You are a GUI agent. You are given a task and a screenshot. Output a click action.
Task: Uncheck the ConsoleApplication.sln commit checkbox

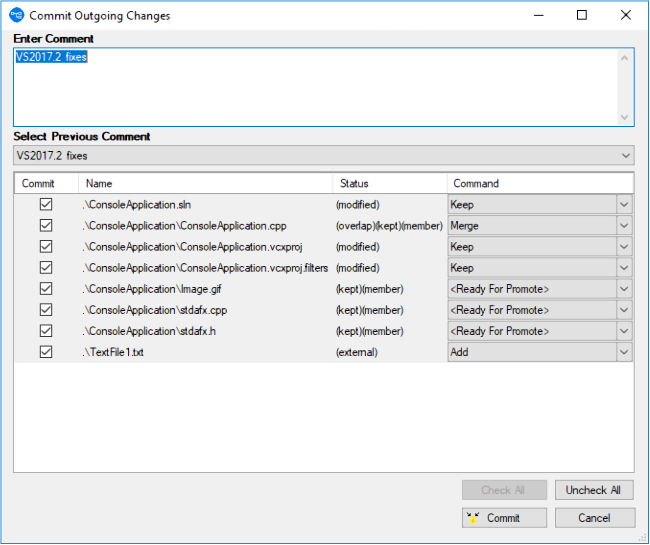[x=45, y=204]
